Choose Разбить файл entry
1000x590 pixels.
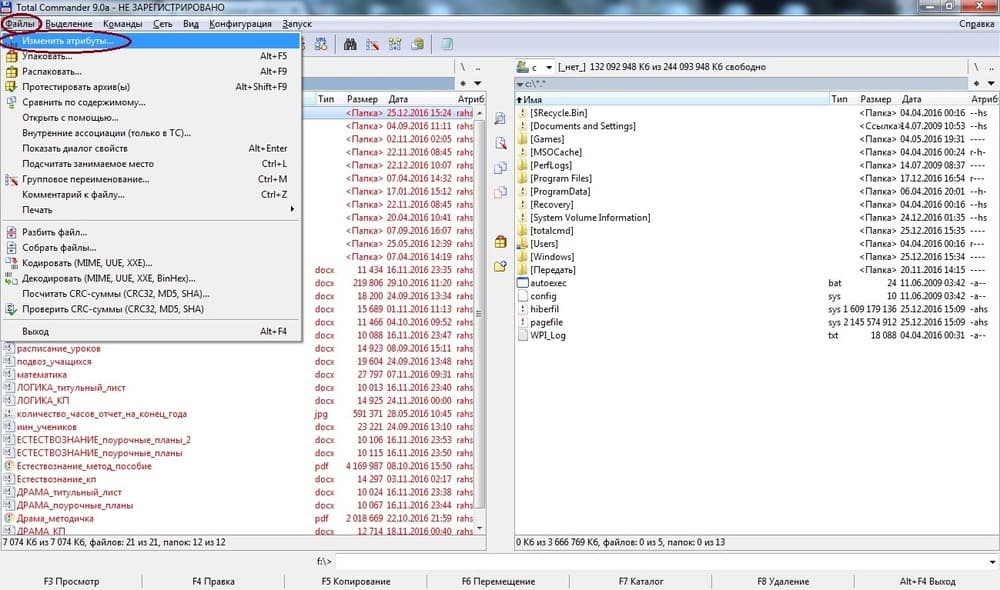(x=151, y=232)
